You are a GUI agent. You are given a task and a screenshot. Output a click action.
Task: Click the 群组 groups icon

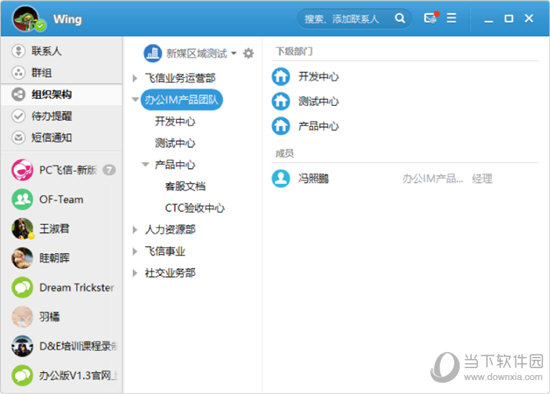(18, 73)
